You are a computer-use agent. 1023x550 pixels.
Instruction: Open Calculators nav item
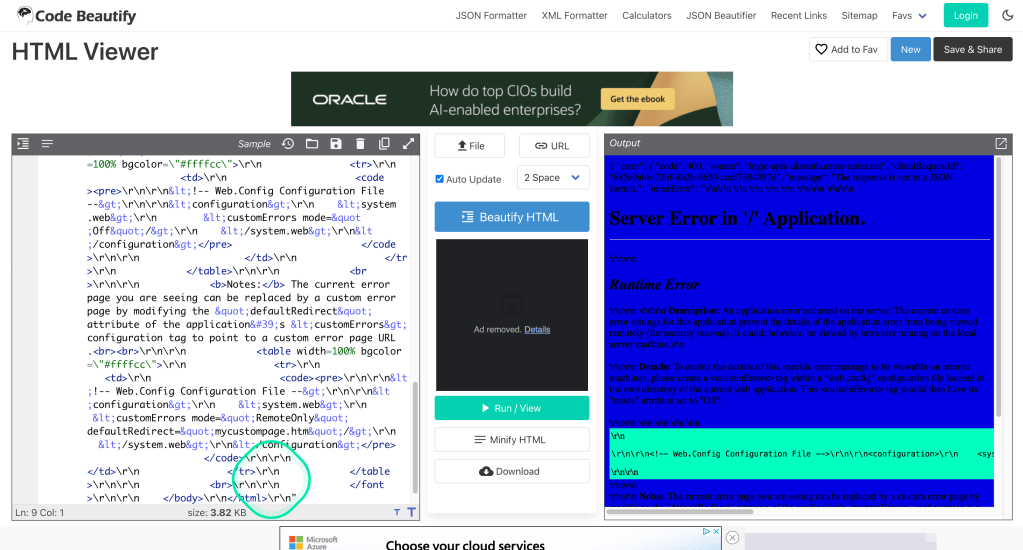(647, 16)
